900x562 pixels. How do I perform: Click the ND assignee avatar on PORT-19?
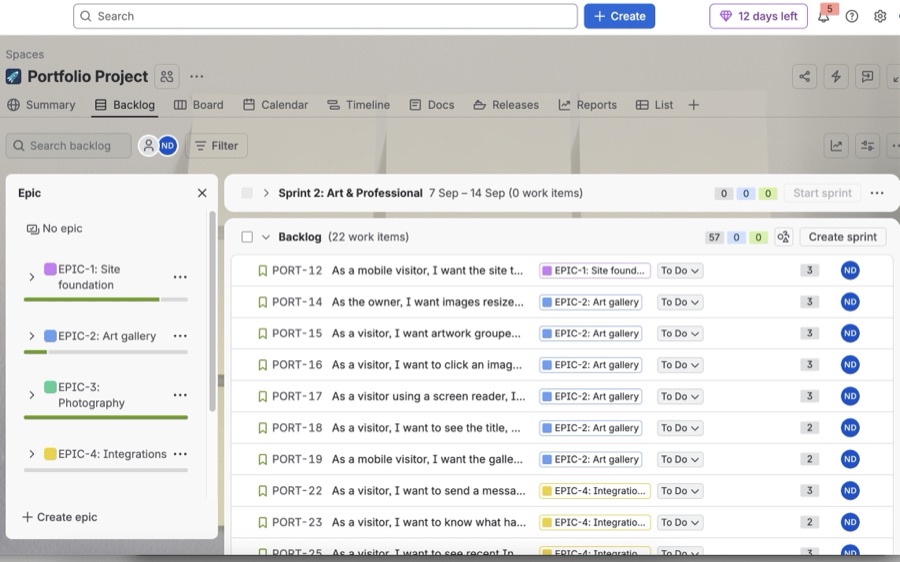click(x=850, y=459)
